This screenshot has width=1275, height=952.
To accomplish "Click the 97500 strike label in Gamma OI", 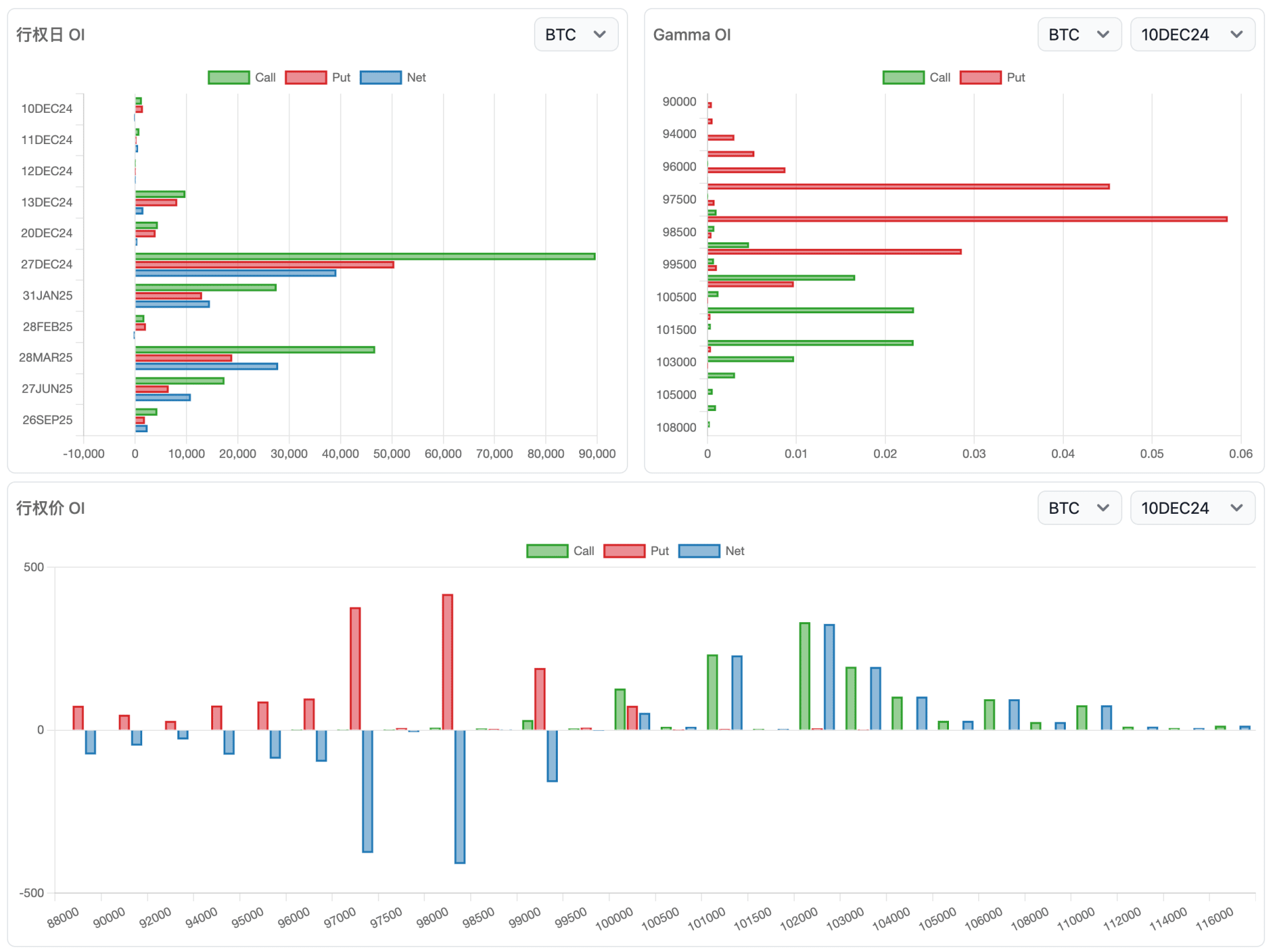I will 679,199.
